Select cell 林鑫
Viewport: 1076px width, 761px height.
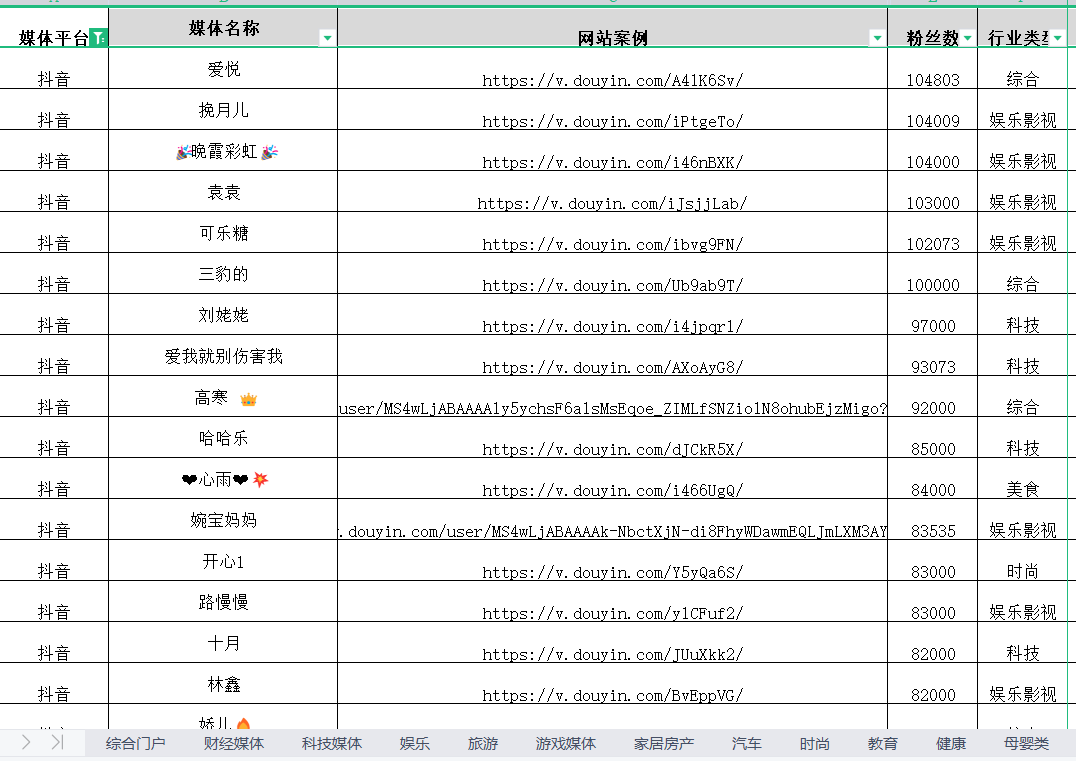pos(223,684)
